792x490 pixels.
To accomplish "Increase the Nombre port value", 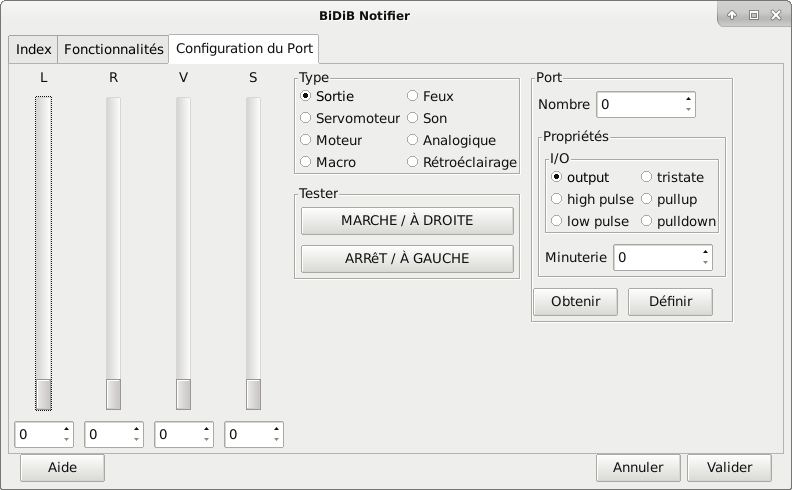I will tap(688, 98).
